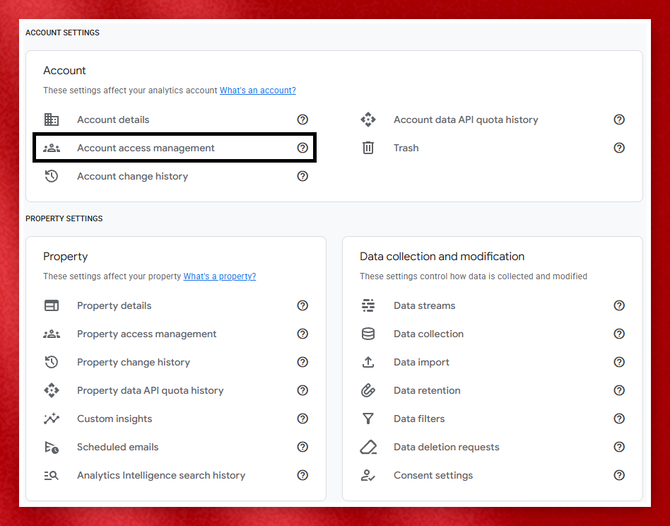Click the Property access management people icon
The image size is (670, 526).
point(51,334)
